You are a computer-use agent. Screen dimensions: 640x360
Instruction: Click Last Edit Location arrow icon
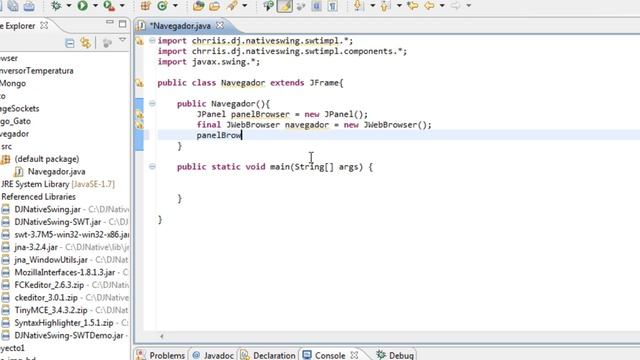tap(413, 5)
